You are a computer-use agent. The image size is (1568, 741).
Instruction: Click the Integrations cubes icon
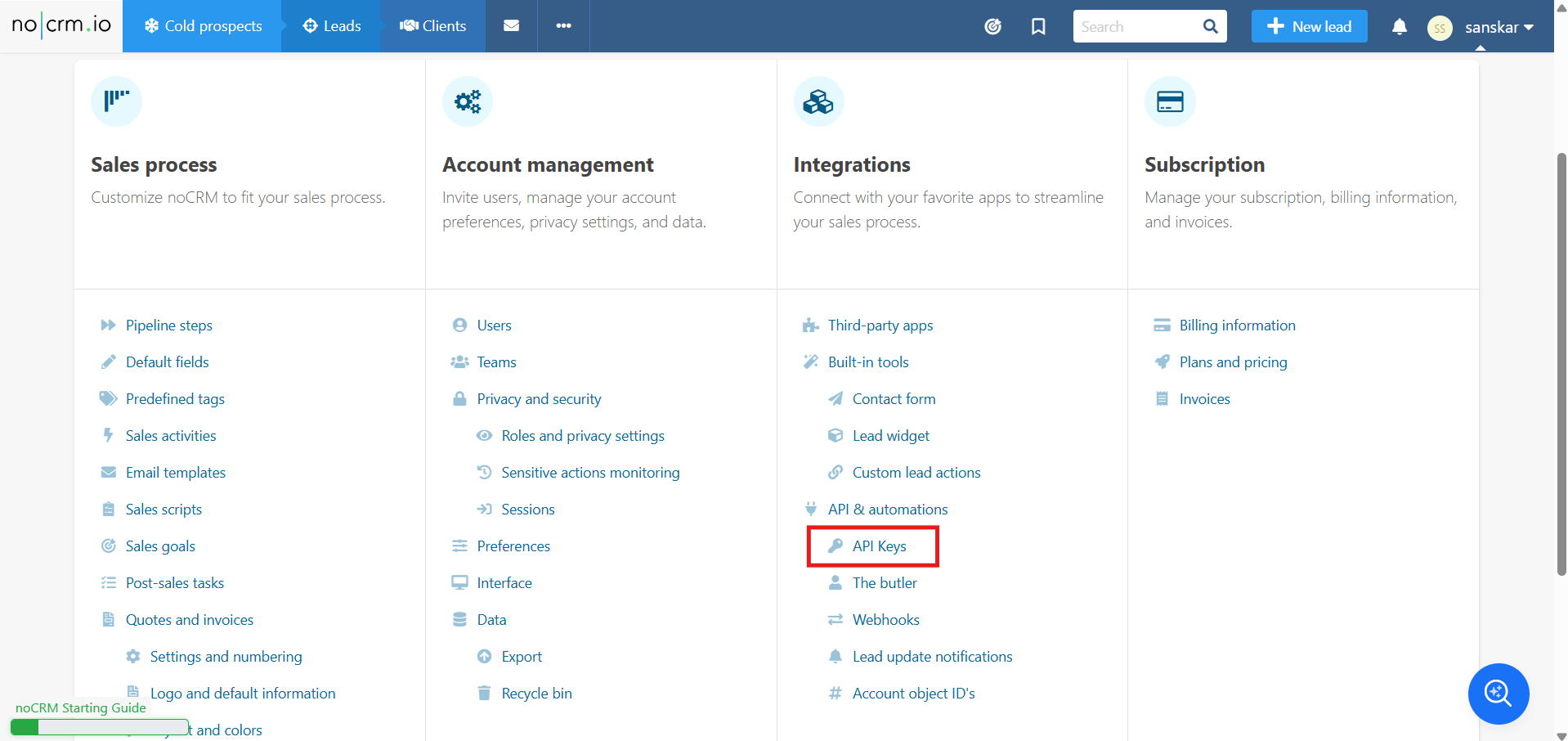(x=818, y=101)
